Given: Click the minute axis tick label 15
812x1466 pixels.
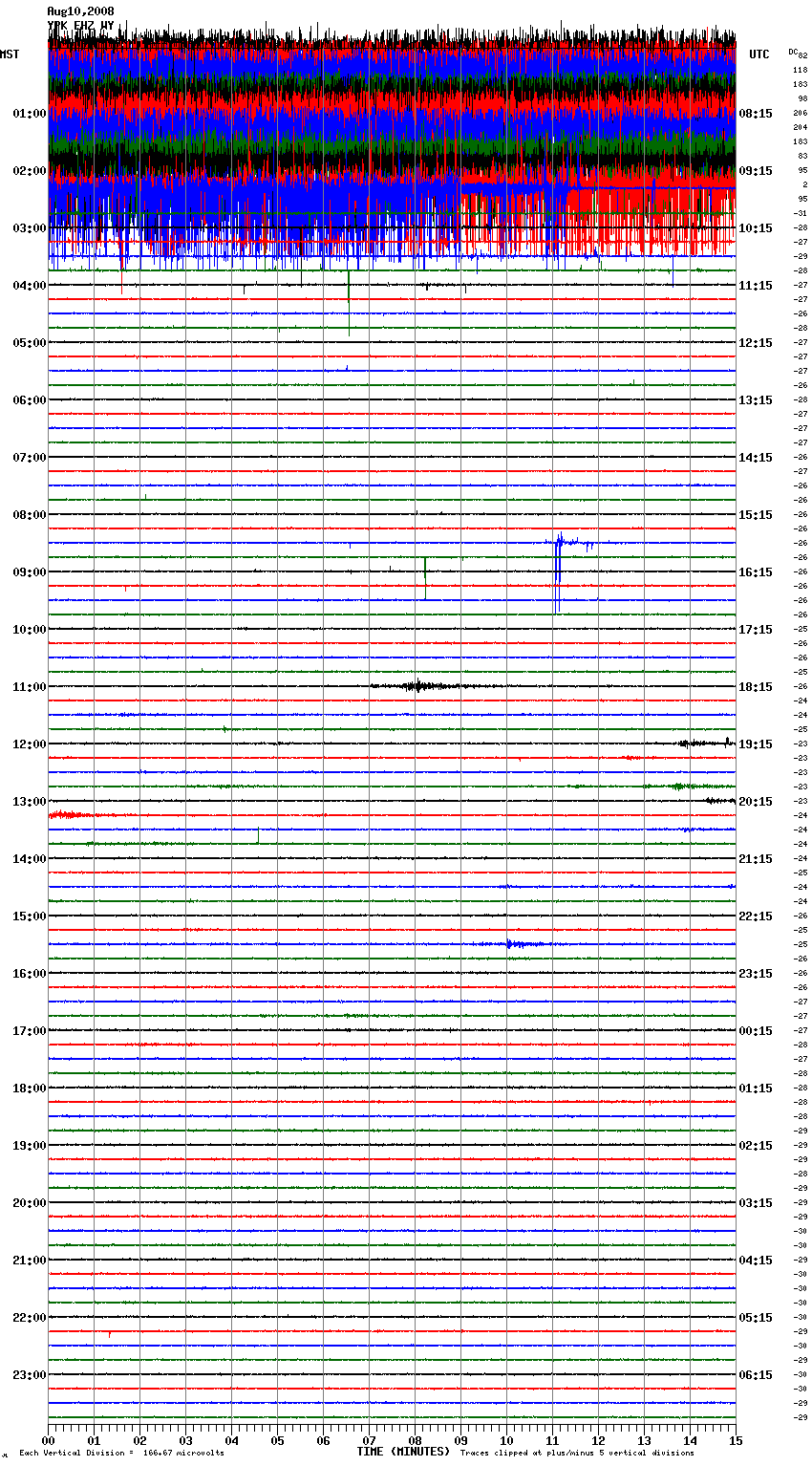Looking at the screenshot, I should (736, 1440).
